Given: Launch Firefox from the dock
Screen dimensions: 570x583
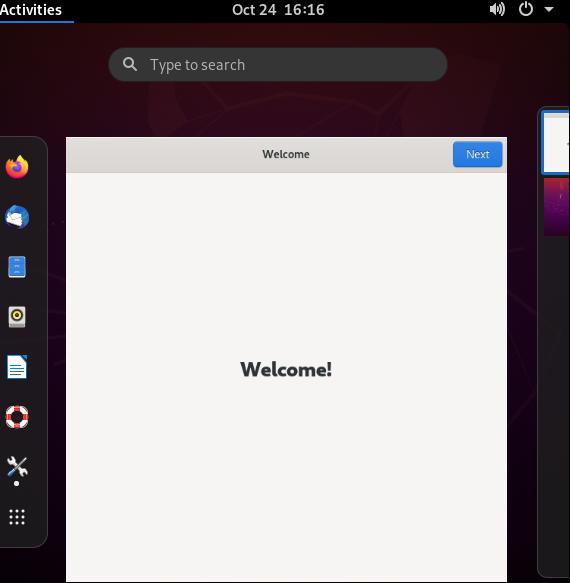Looking at the screenshot, I should (x=17, y=167).
